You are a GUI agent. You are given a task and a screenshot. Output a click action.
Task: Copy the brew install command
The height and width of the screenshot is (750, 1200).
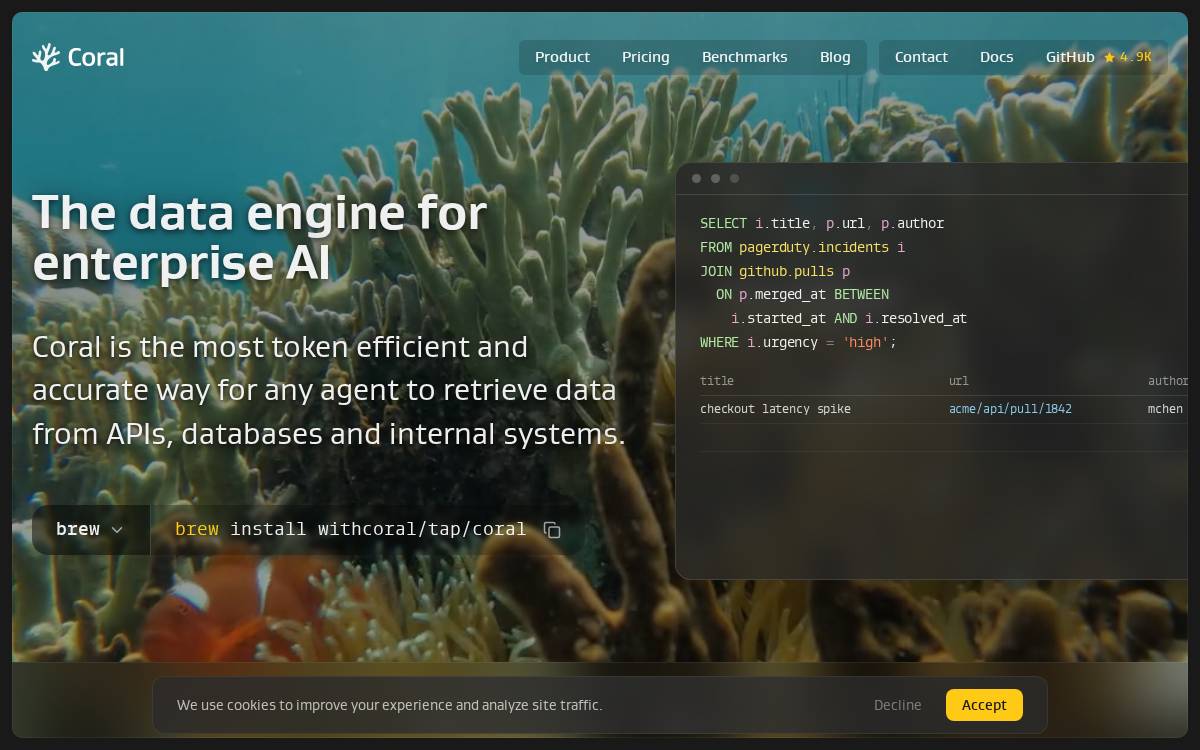point(552,530)
